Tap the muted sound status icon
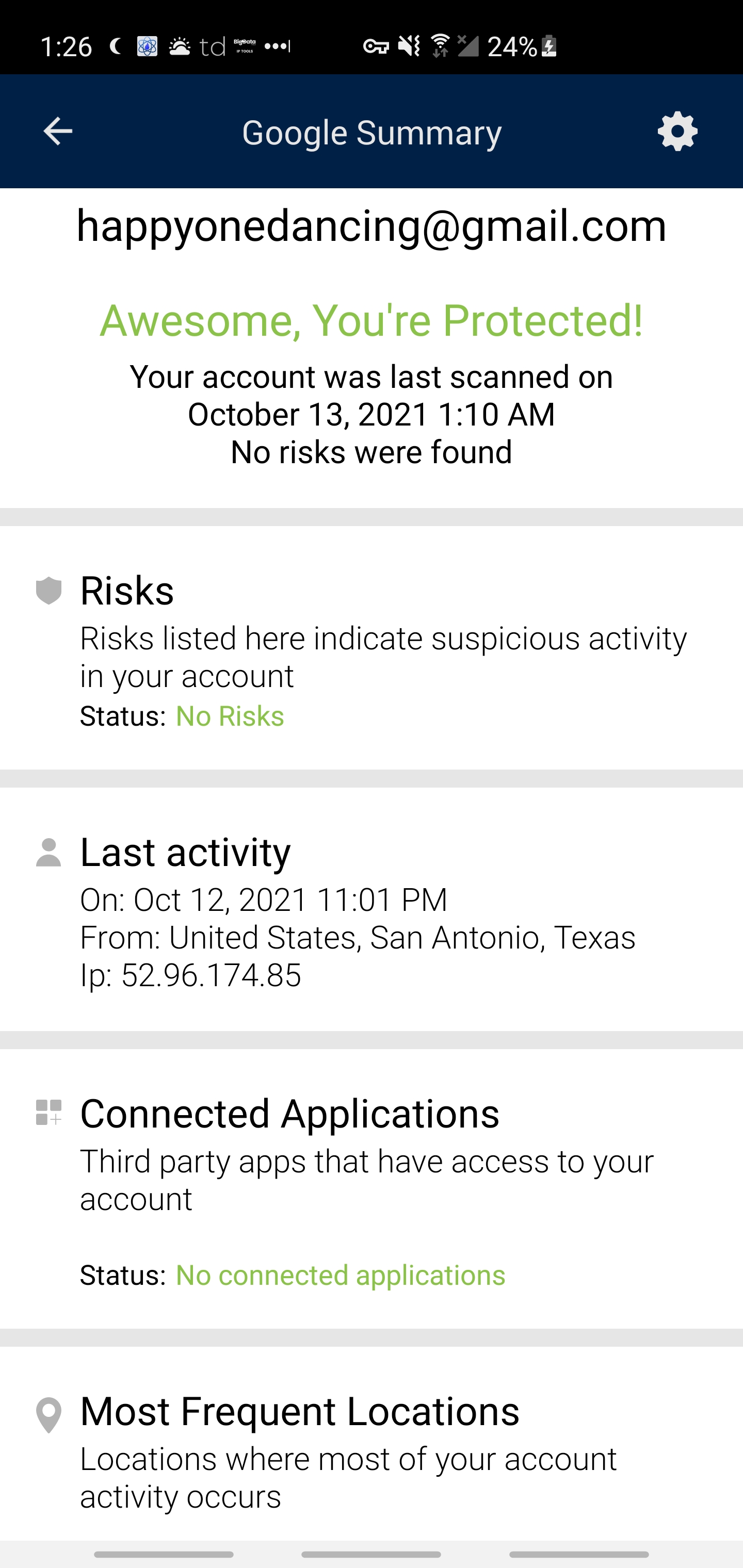Image resolution: width=743 pixels, height=1568 pixels. [x=409, y=46]
